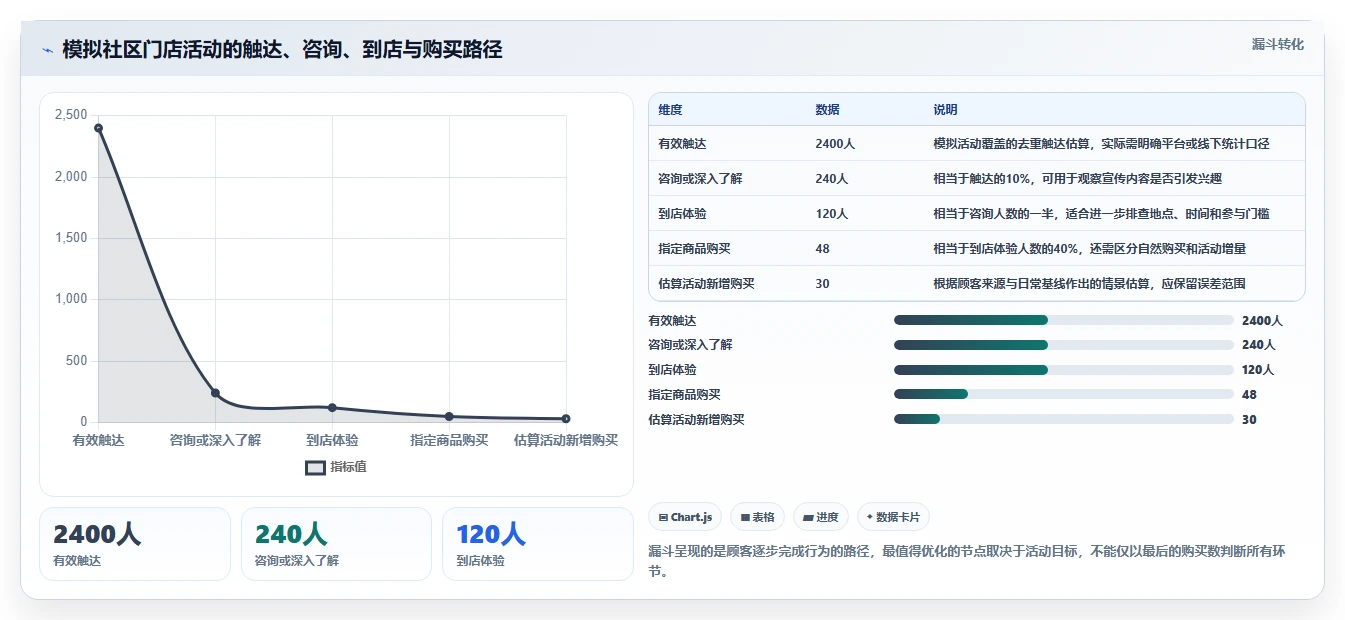Click the 咨询或深入了解 progress bar
Screen dimensions: 1345x620
click(x=1064, y=344)
